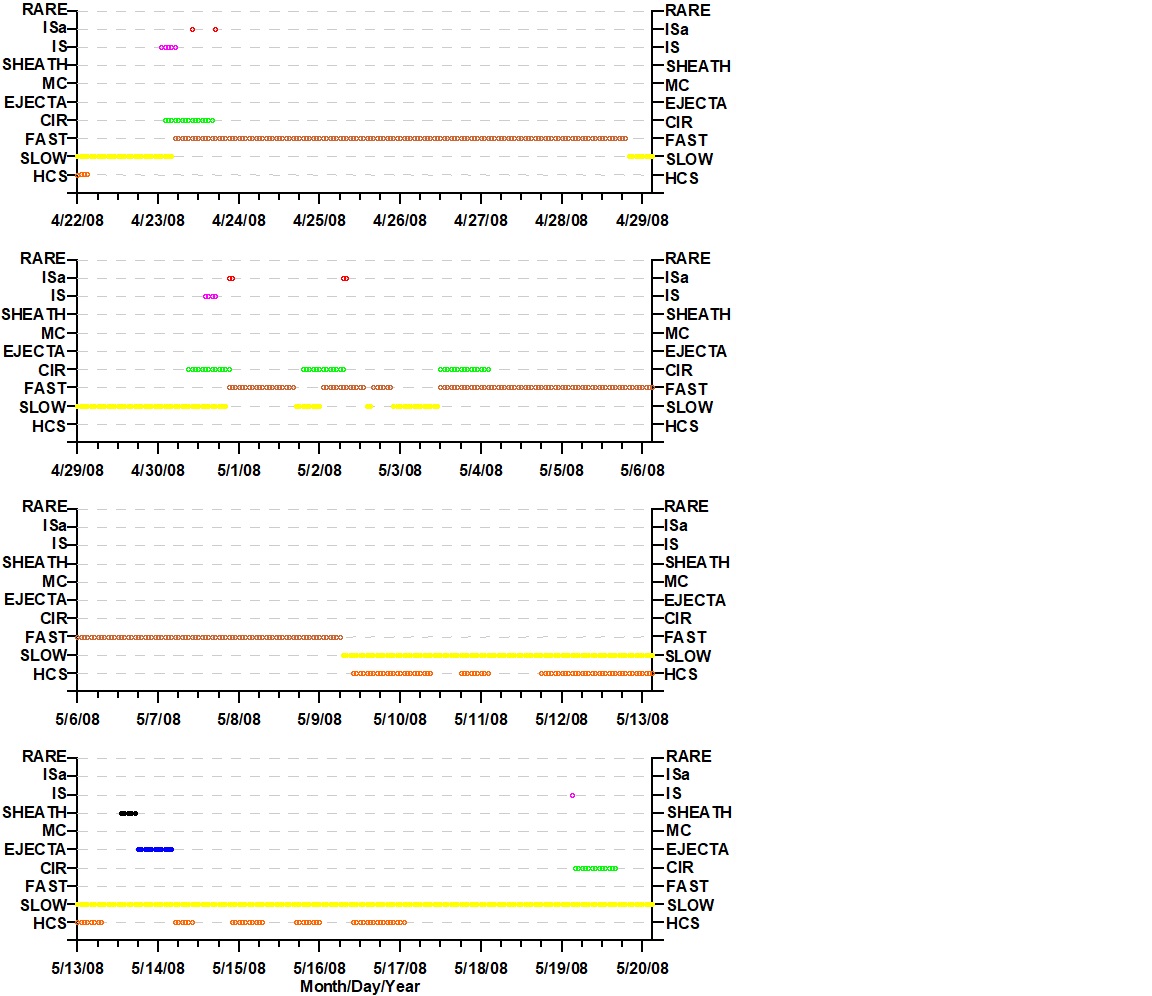Click the 4/22/08 date label

[77, 220]
